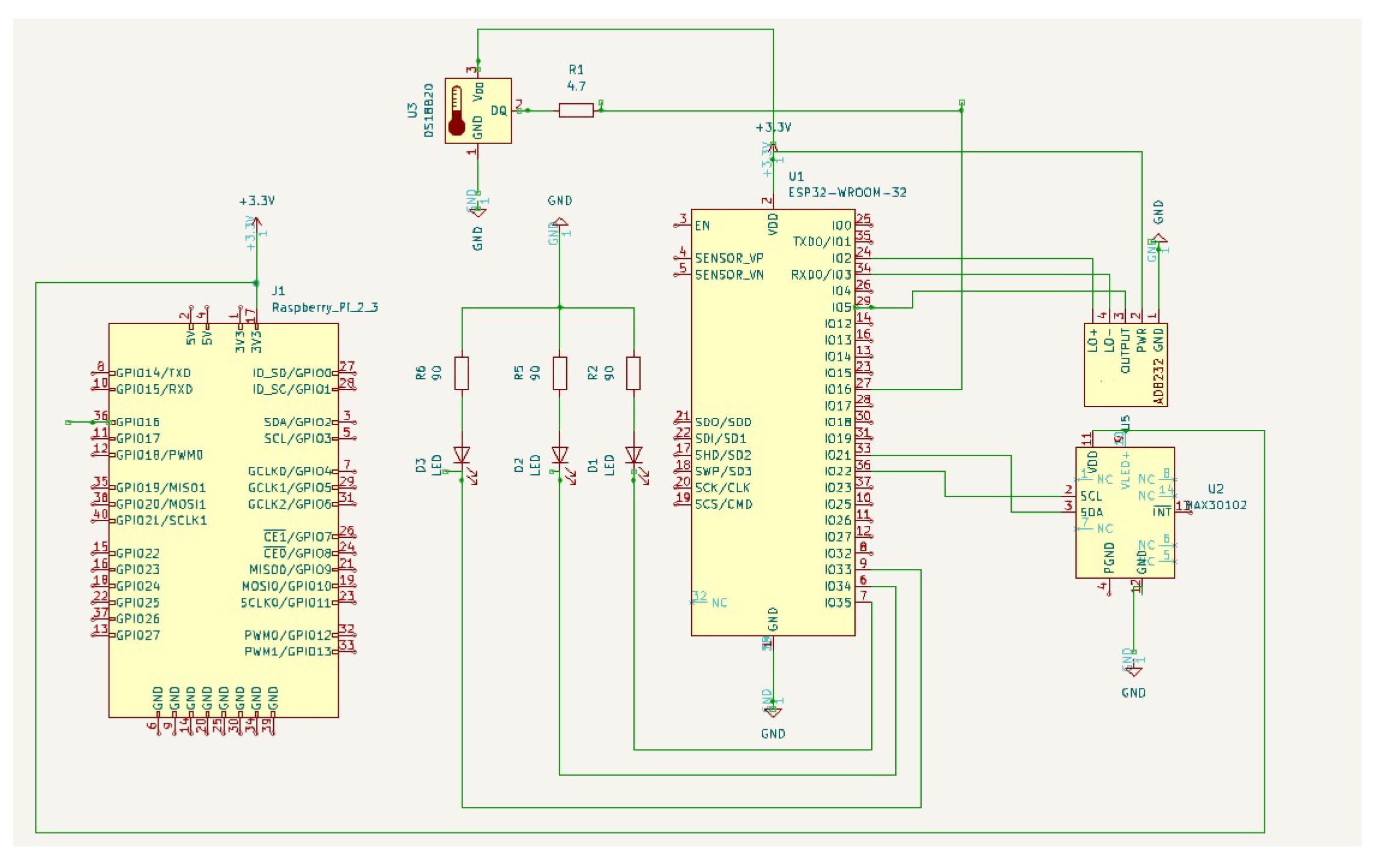Select resistor R1 symbol near DQ
This screenshot has width=1381, height=868.
(575, 110)
